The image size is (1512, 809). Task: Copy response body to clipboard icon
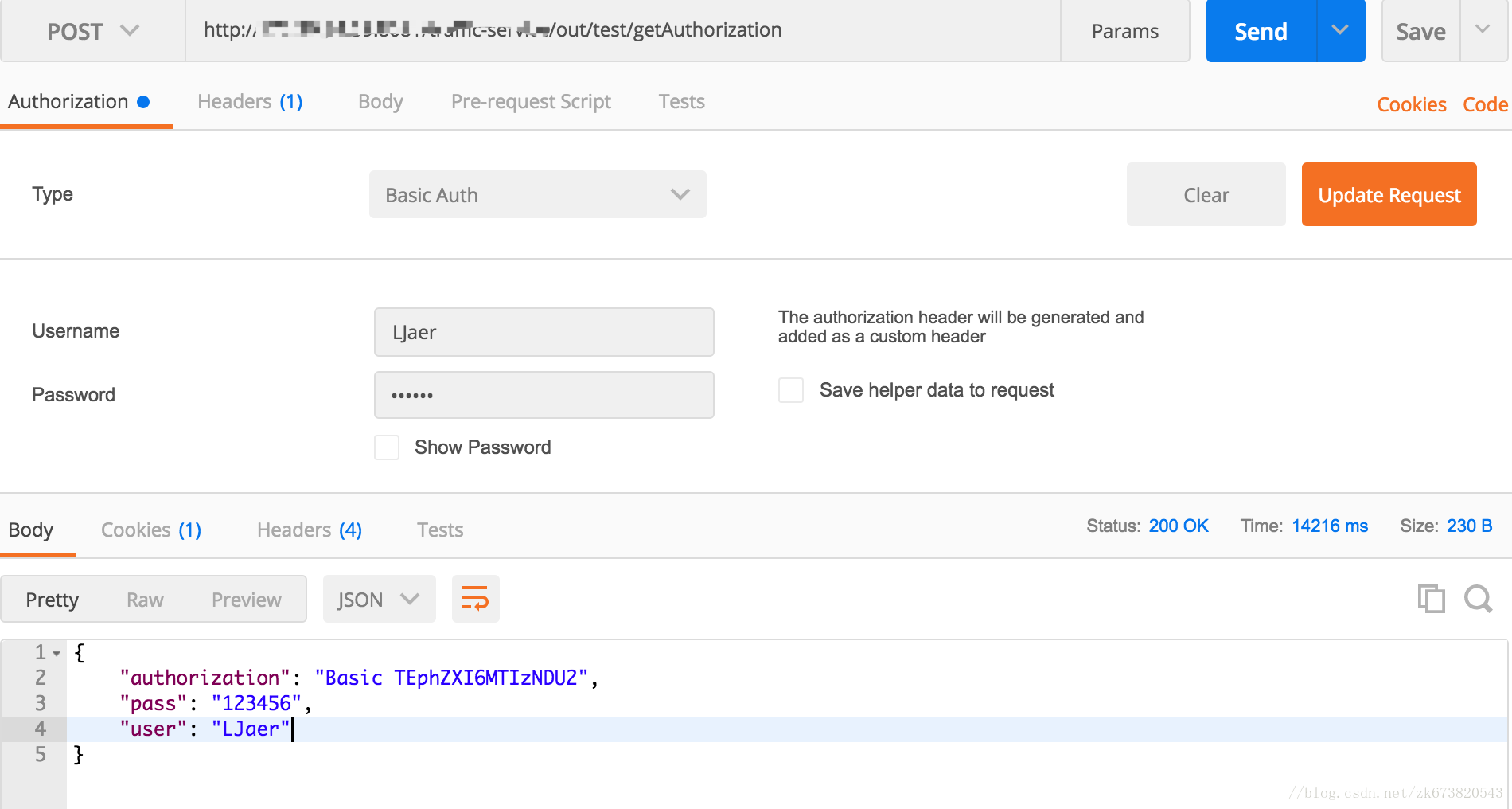[1431, 599]
